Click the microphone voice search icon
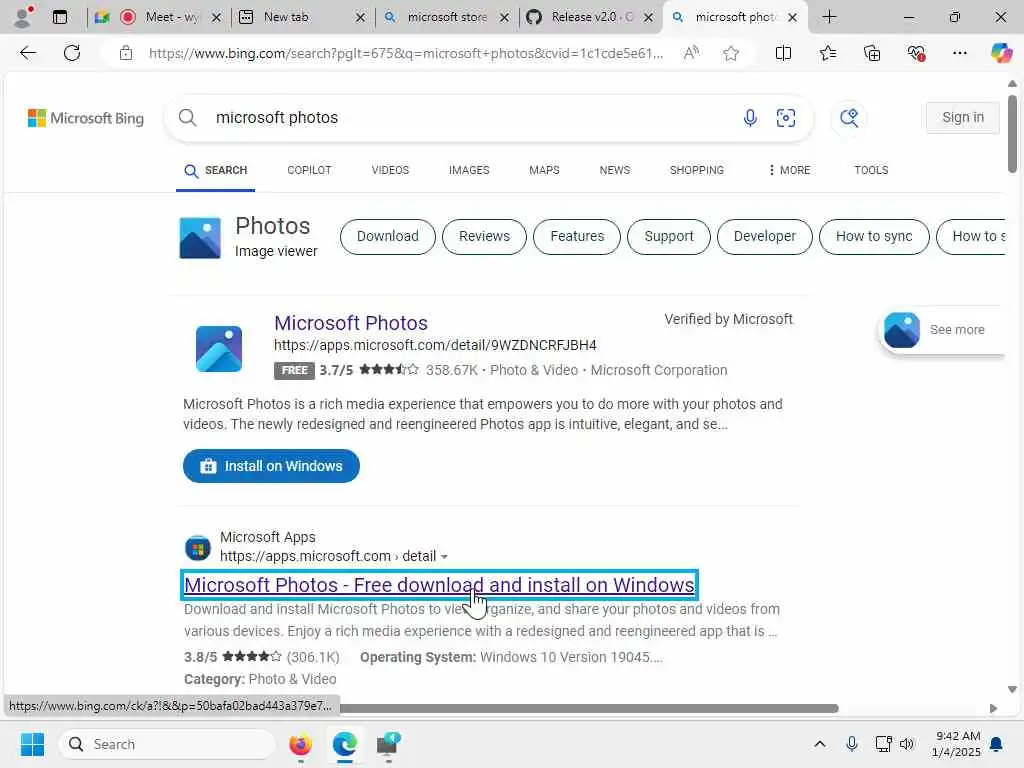Viewport: 1024px width, 768px height. [750, 118]
